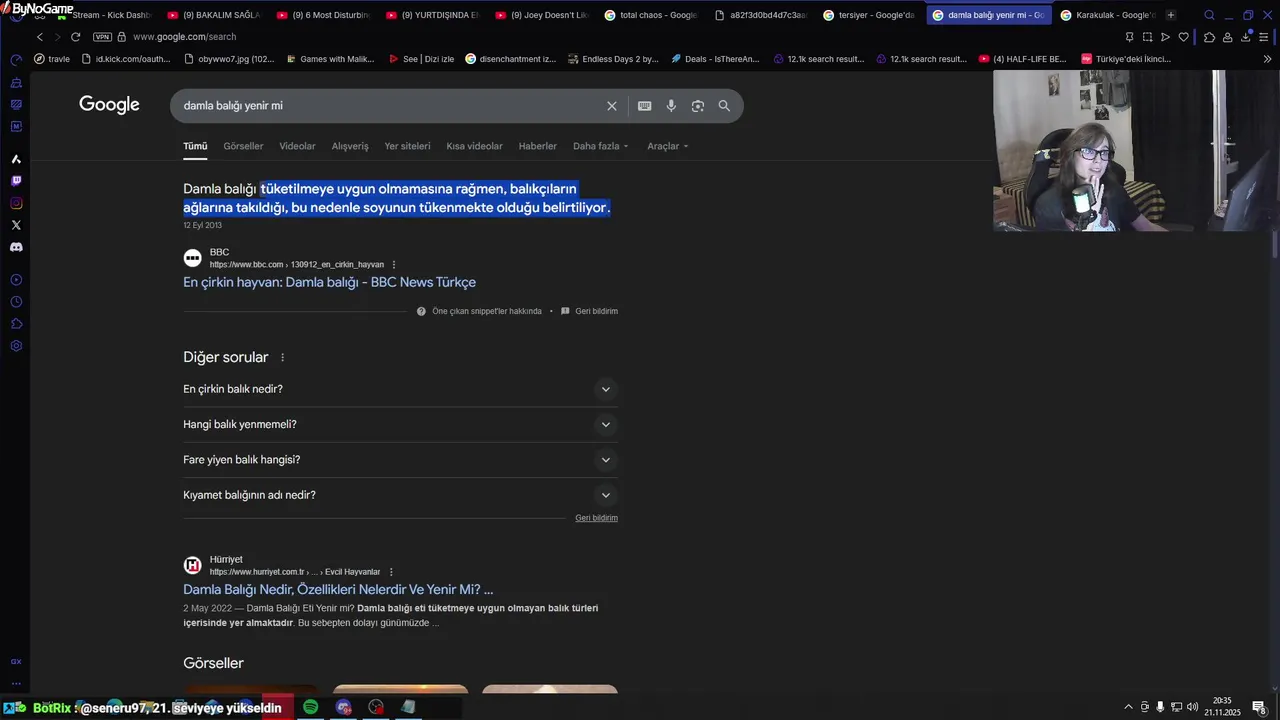Adjust volume from system tray speaker
The height and width of the screenshot is (720, 1280).
click(1192, 707)
